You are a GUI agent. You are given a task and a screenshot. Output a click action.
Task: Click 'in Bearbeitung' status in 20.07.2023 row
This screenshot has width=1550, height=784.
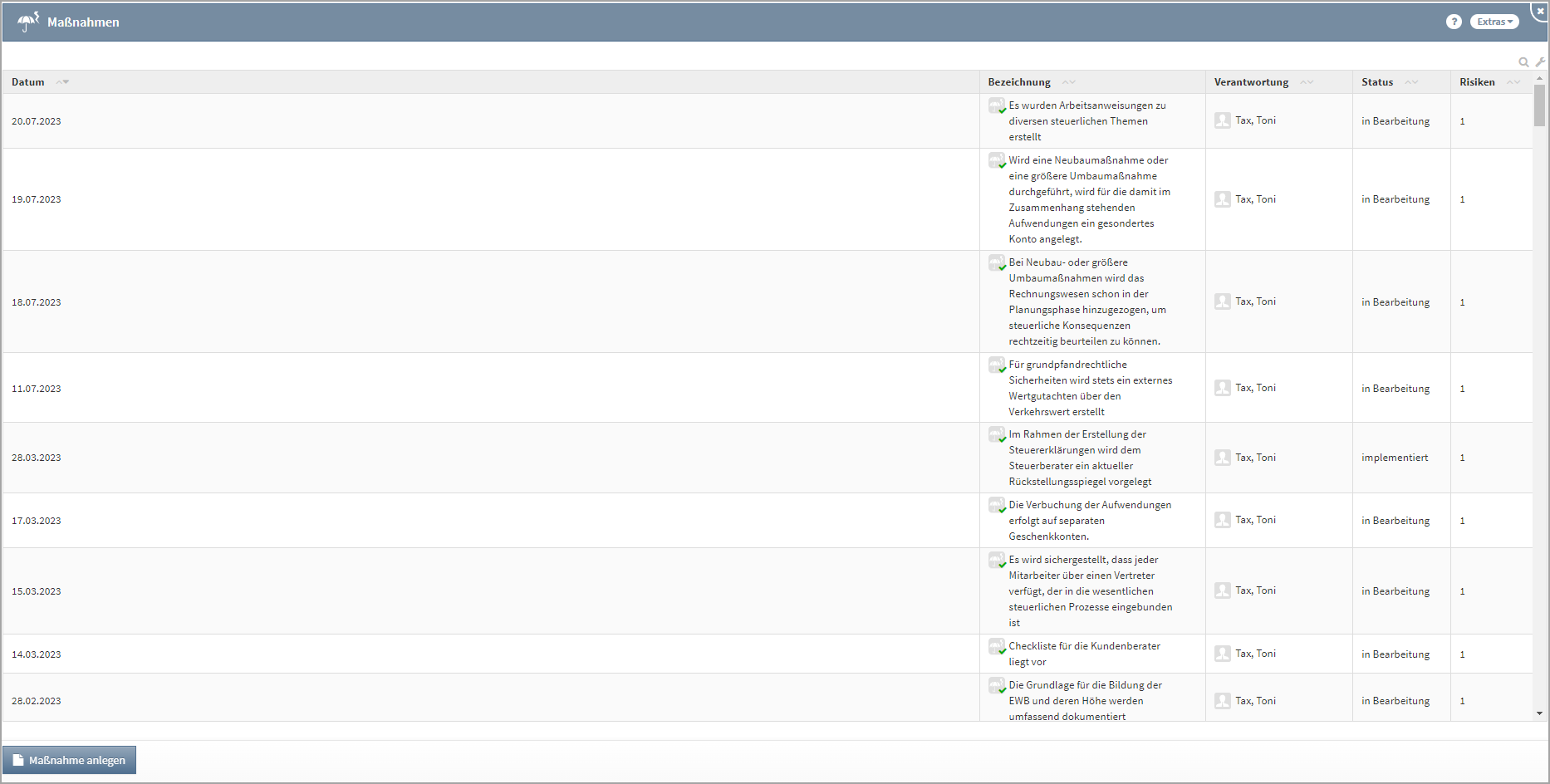(1395, 121)
